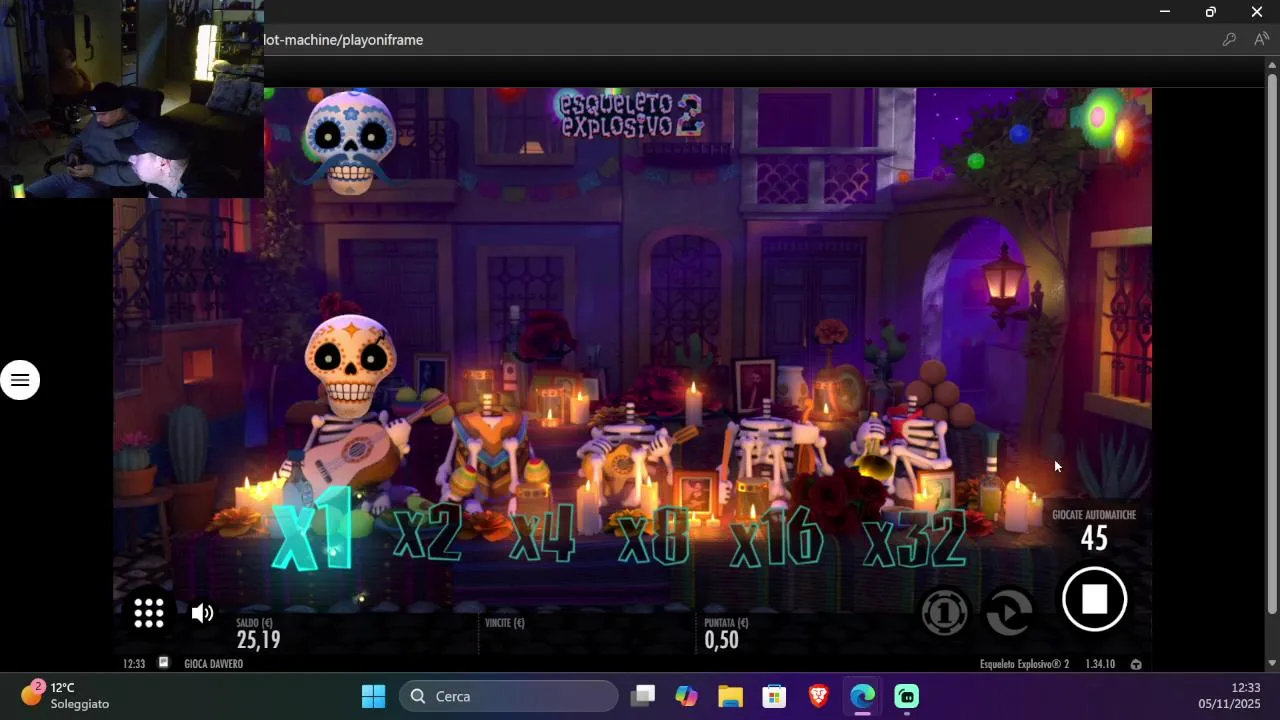
Task: Click the taskbar Cerca search box
Action: [x=509, y=696]
